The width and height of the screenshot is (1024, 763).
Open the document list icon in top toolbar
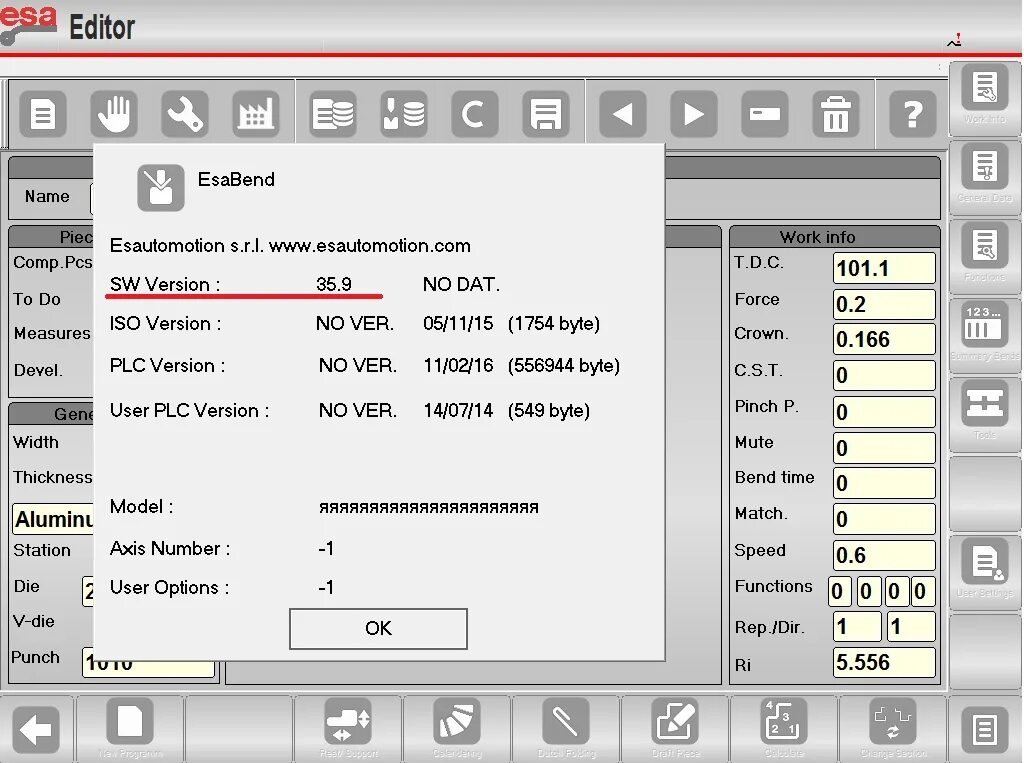coord(43,114)
